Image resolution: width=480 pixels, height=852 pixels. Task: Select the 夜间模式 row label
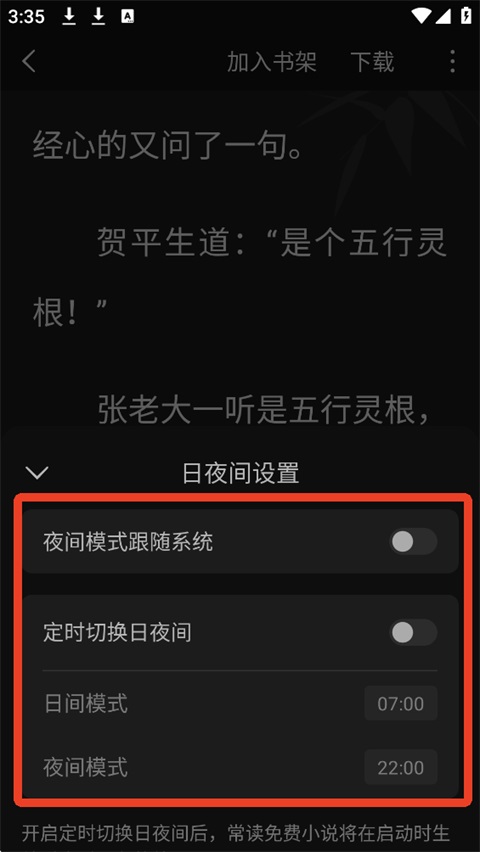pos(86,767)
